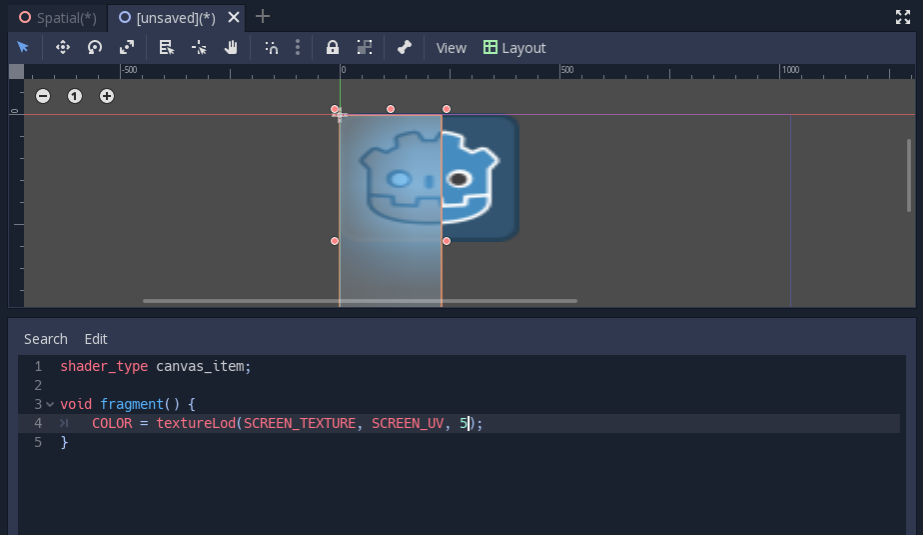Lock the selected object
The image size is (923, 535).
(x=333, y=47)
